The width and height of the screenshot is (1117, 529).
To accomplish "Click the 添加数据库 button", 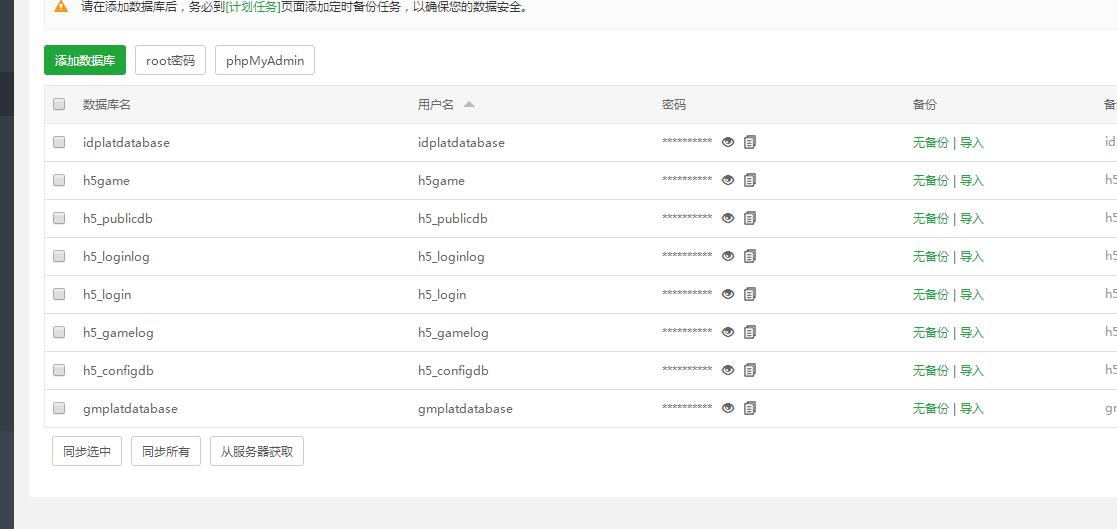I will [85, 61].
